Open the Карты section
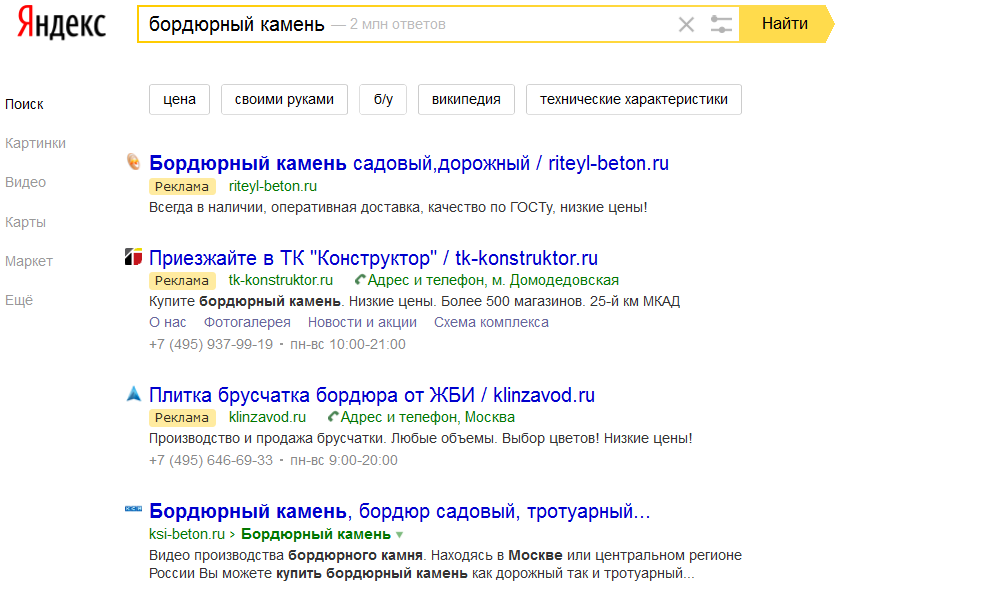This screenshot has height=591, width=1004. [x=25, y=222]
